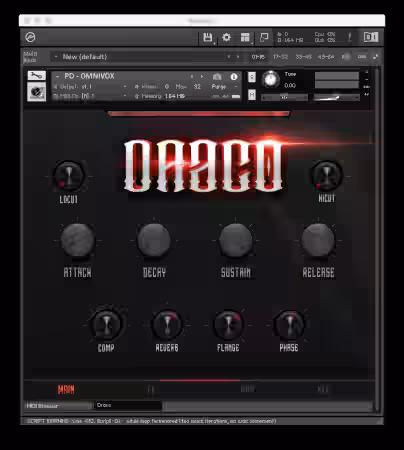Go to the next multi preset arrow
The height and width of the screenshot is (450, 404).
[x=238, y=57]
